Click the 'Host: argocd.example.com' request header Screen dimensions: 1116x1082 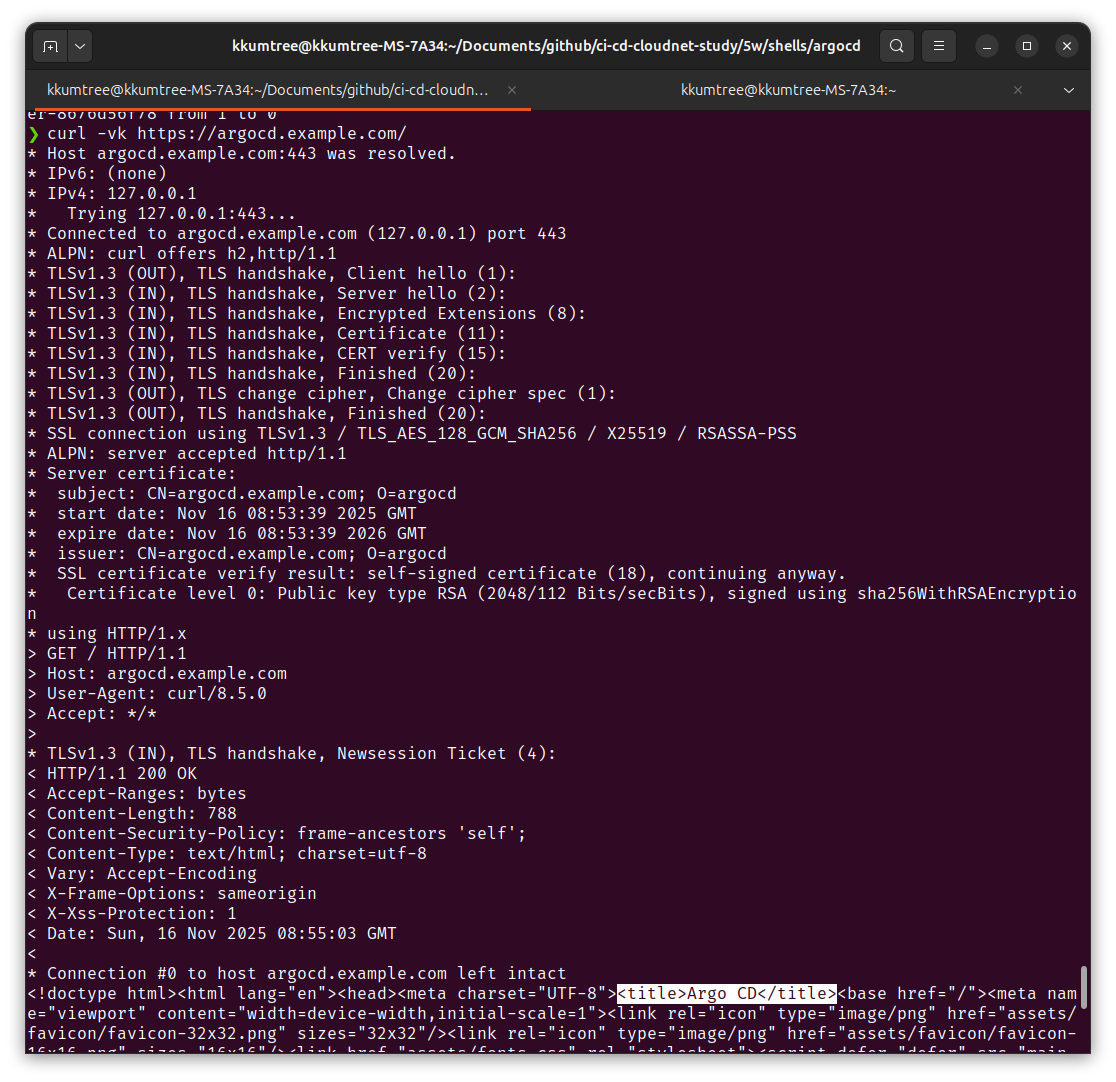click(157, 674)
